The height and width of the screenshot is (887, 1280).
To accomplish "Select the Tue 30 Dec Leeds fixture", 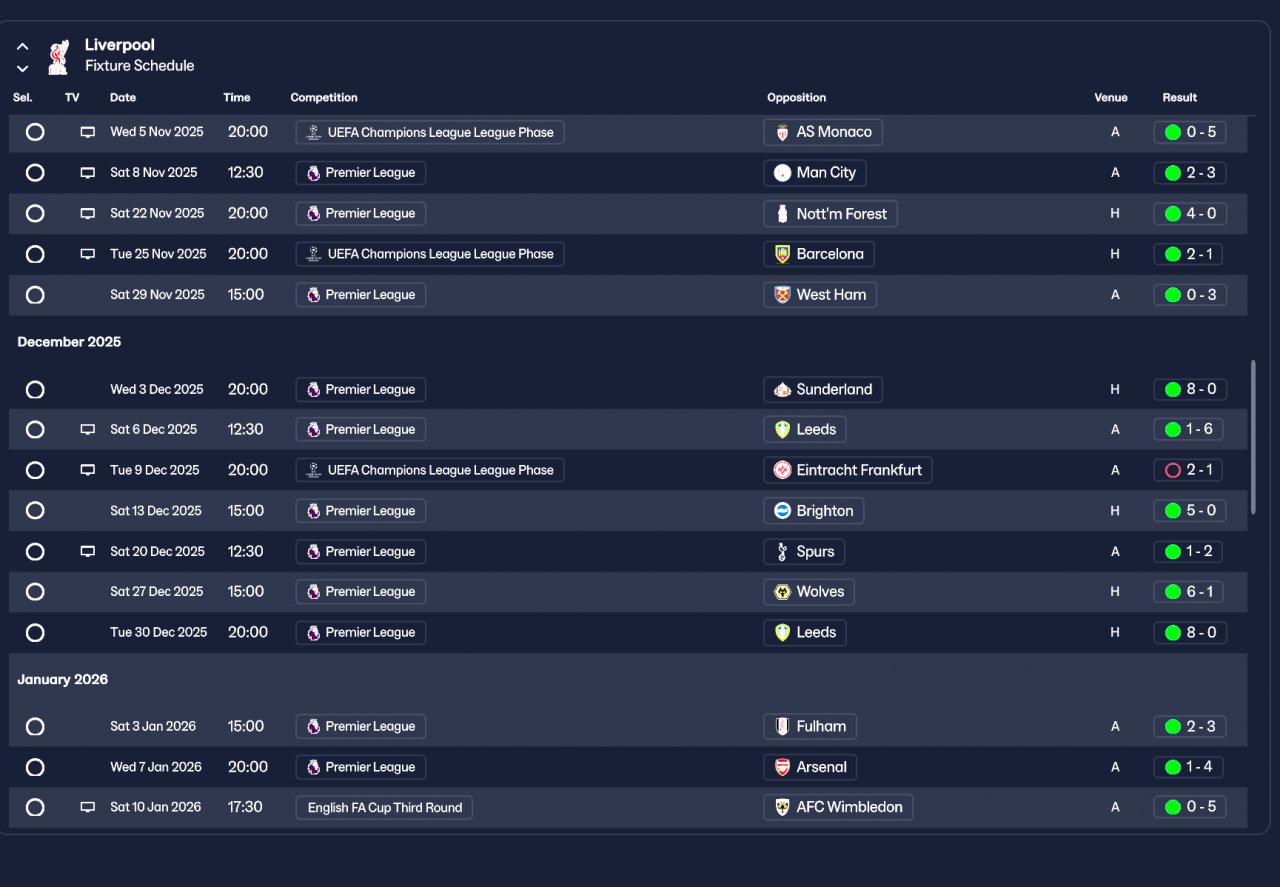I will (35, 633).
